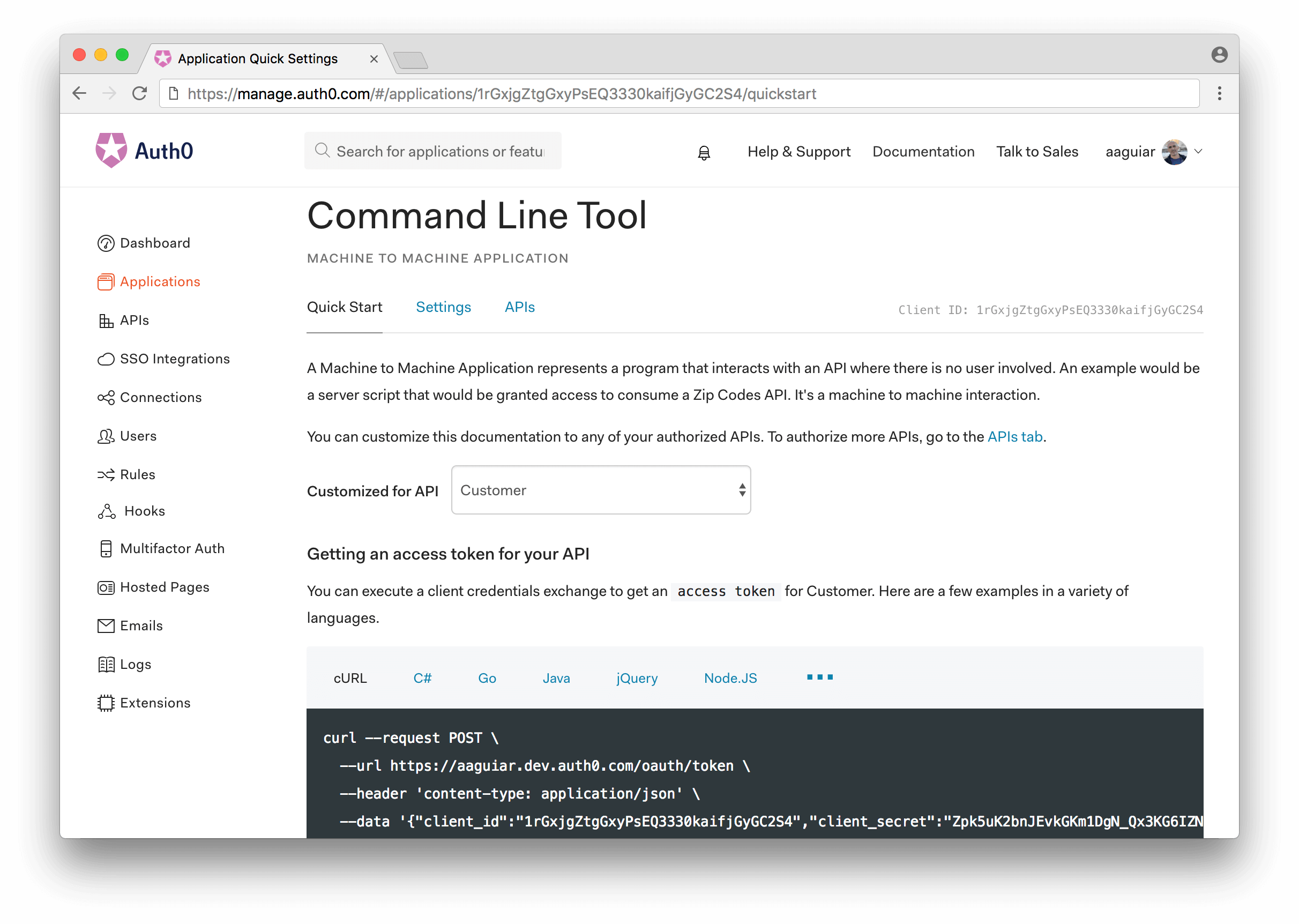Click the Dashboard sidebar icon
This screenshot has width=1299, height=924.
click(106, 243)
